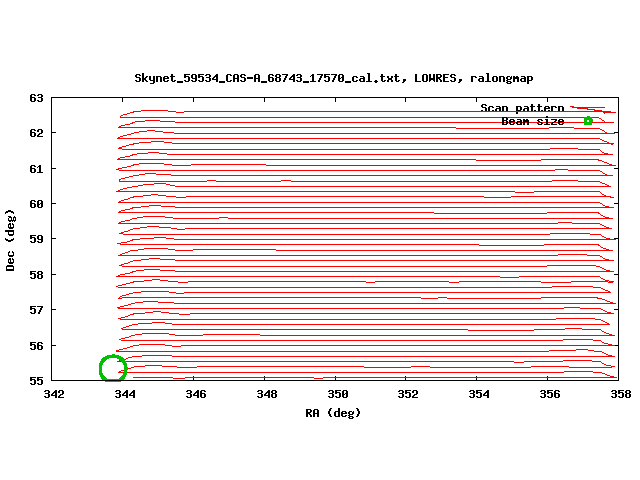Click the RA (deg) axis label
Viewport: 640px width, 480px height.
pos(333,413)
